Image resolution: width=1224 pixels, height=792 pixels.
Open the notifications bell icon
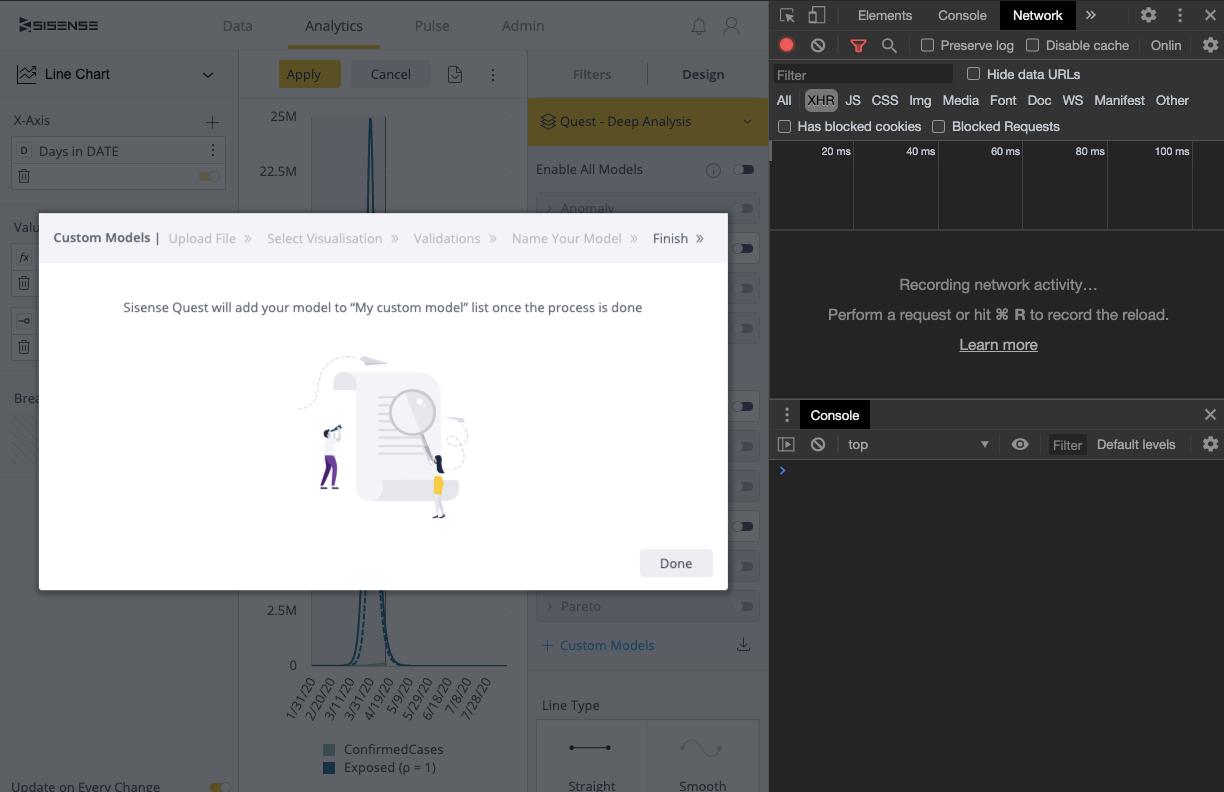coord(699,26)
